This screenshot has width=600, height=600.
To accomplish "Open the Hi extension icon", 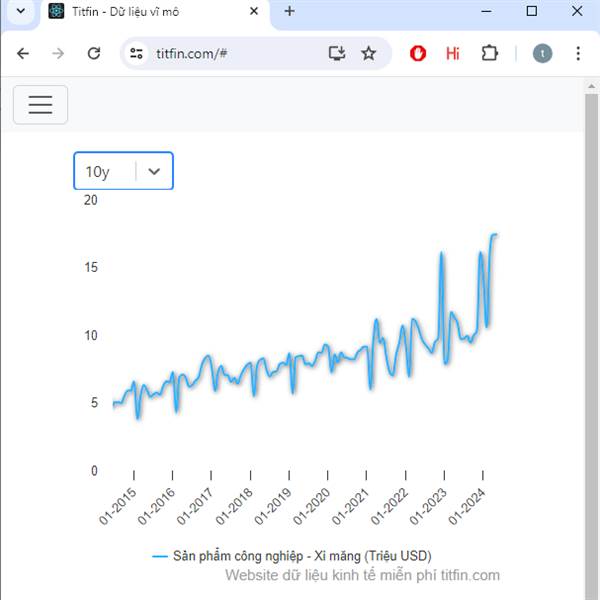I will 453,54.
